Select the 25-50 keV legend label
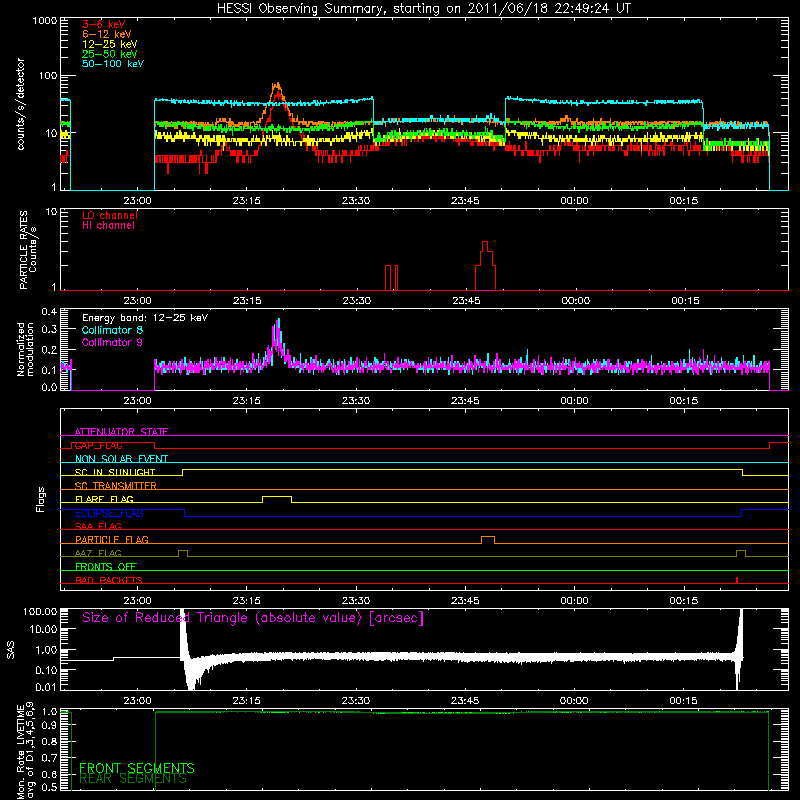The height and width of the screenshot is (800, 800). click(x=110, y=54)
